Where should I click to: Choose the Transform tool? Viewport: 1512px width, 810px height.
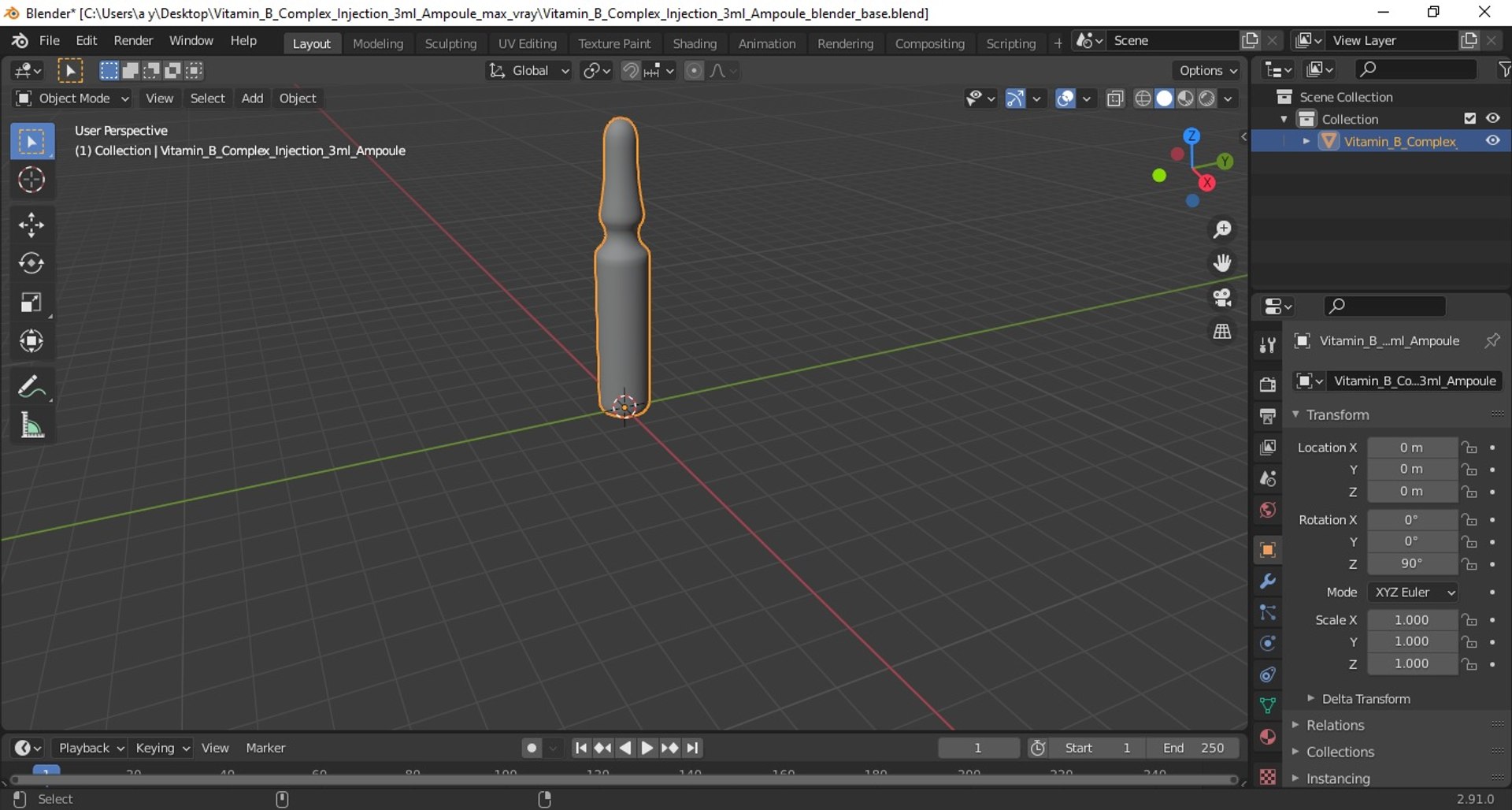tap(31, 341)
